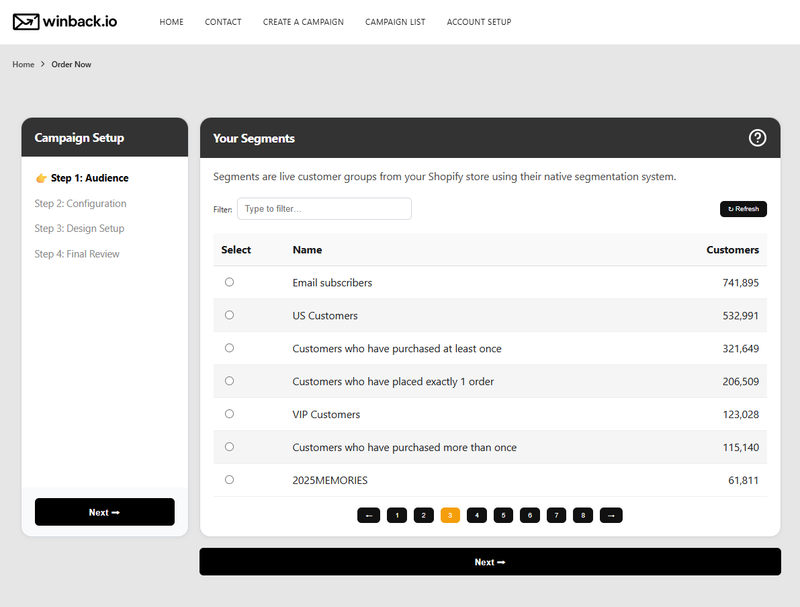800x607 pixels.
Task: Choose the VIP Customers segment radio
Action: coord(229,414)
